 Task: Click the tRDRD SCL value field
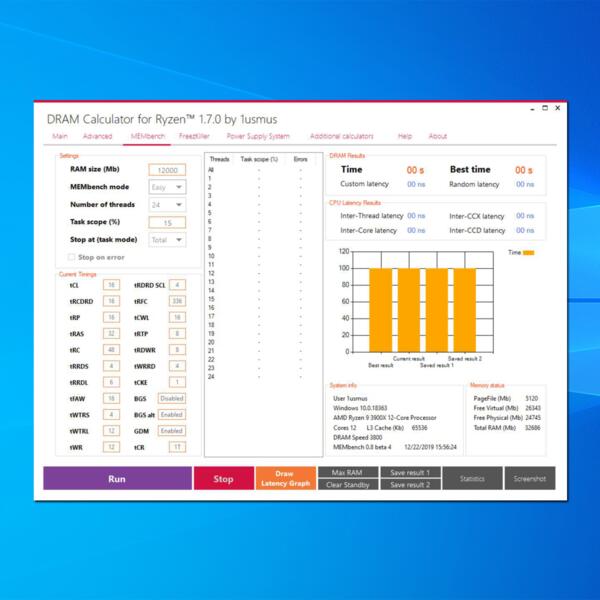click(177, 285)
